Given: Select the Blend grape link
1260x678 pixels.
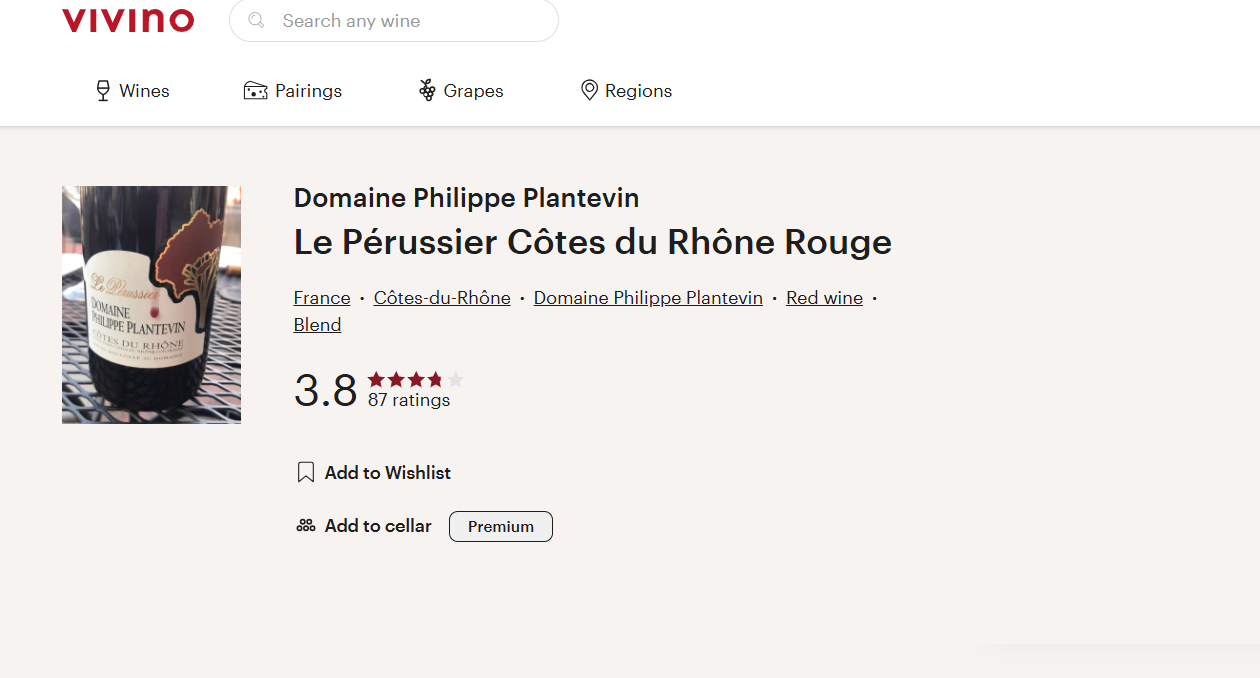Looking at the screenshot, I should click(317, 325).
